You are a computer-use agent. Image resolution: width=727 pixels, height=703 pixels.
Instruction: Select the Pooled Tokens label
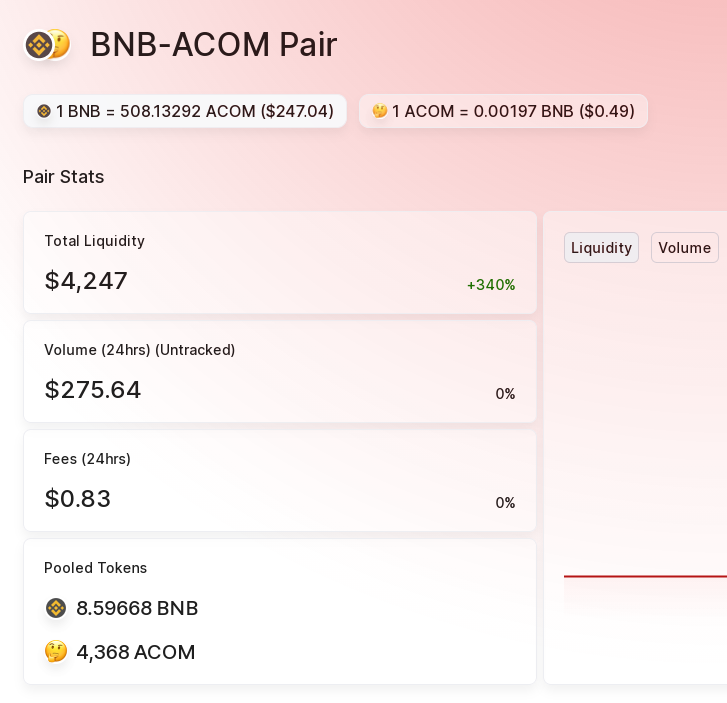pyautogui.click(x=96, y=568)
